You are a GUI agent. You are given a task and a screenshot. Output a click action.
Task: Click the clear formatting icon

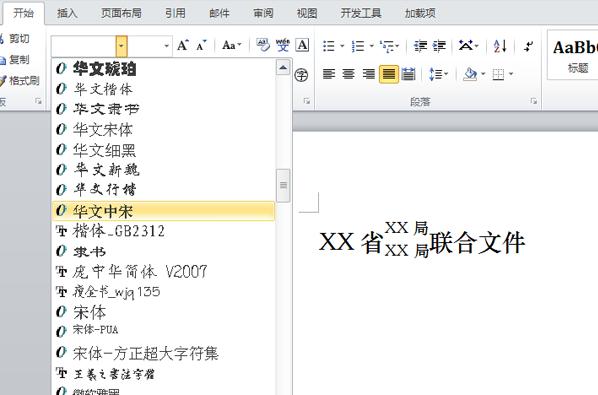tap(263, 45)
